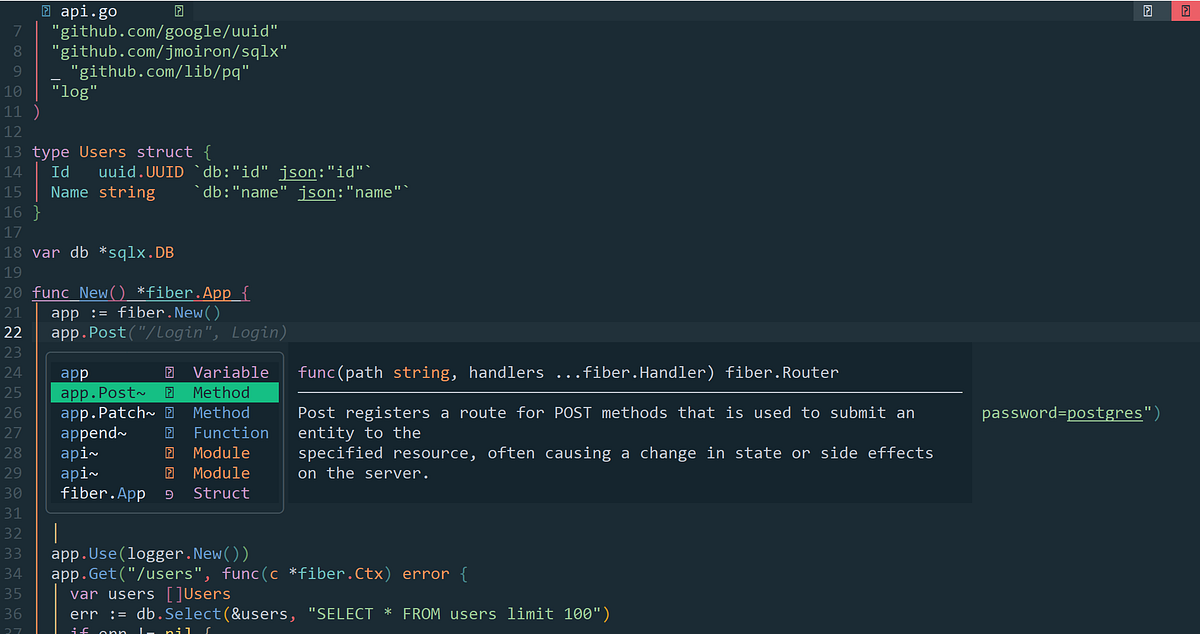Click the Method kind icon beside "app.Post~"
The width and height of the screenshot is (1200, 634).
[168, 392]
